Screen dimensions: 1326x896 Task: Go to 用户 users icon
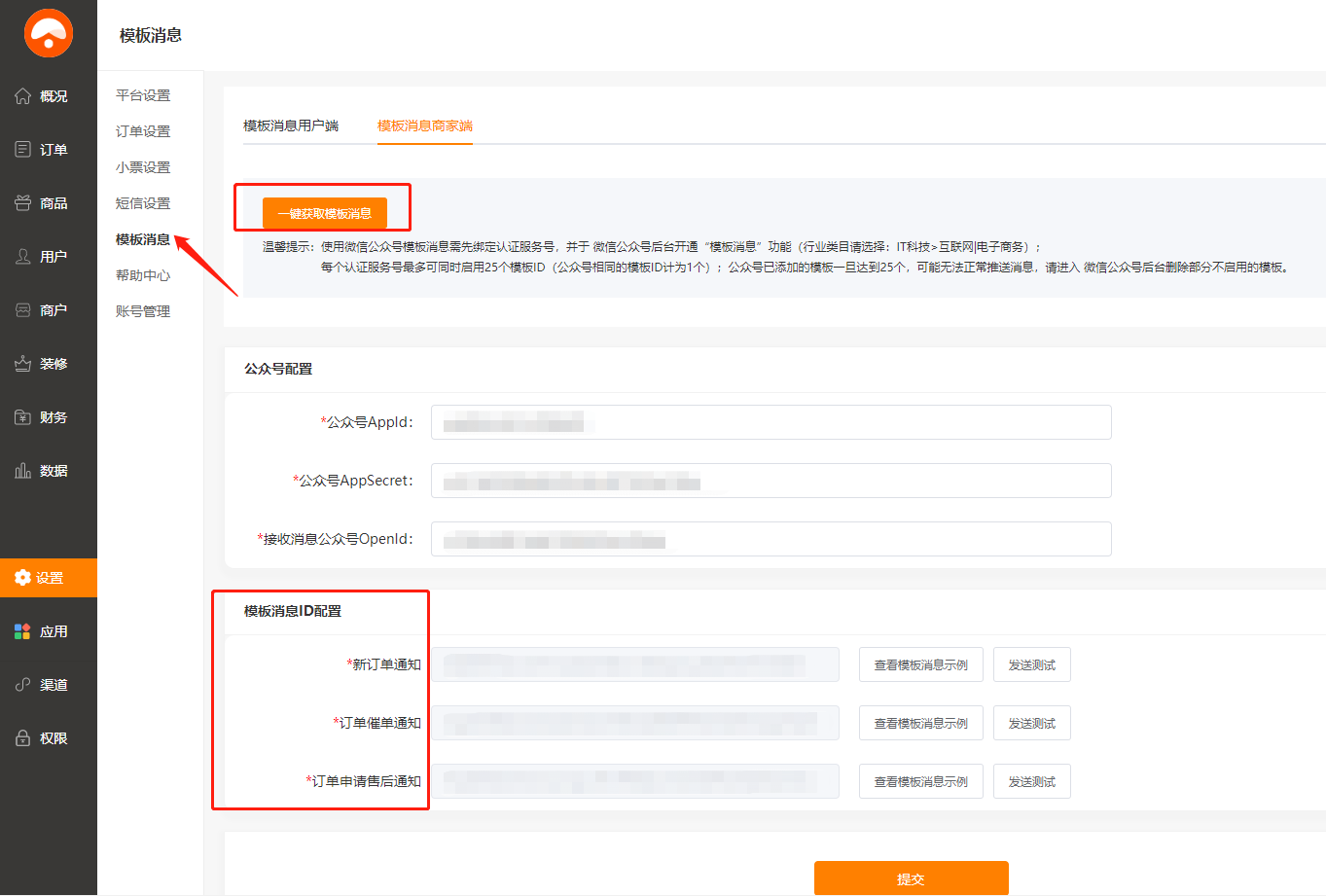pyautogui.click(x=23, y=257)
